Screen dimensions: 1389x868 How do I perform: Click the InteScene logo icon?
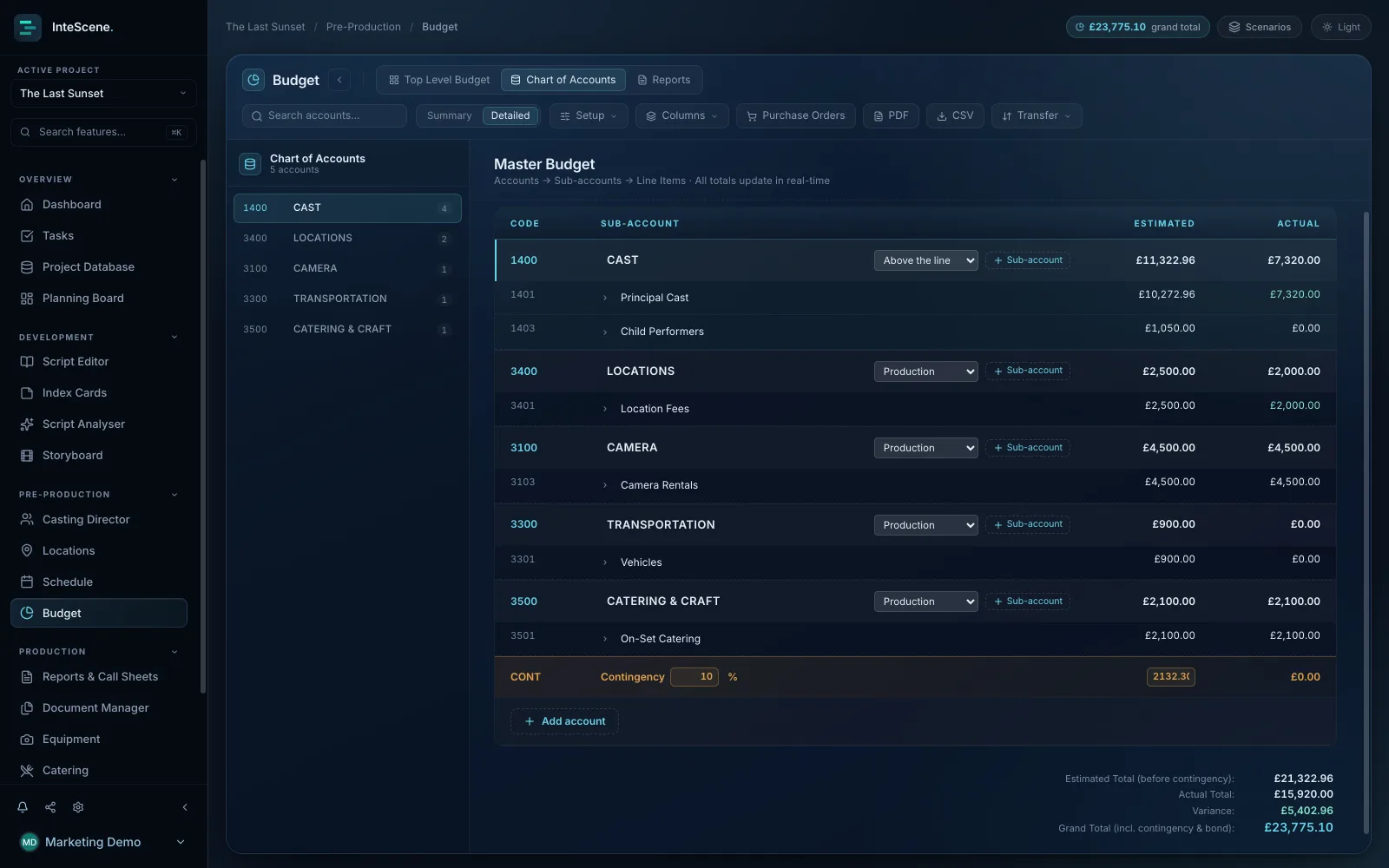tap(28, 27)
